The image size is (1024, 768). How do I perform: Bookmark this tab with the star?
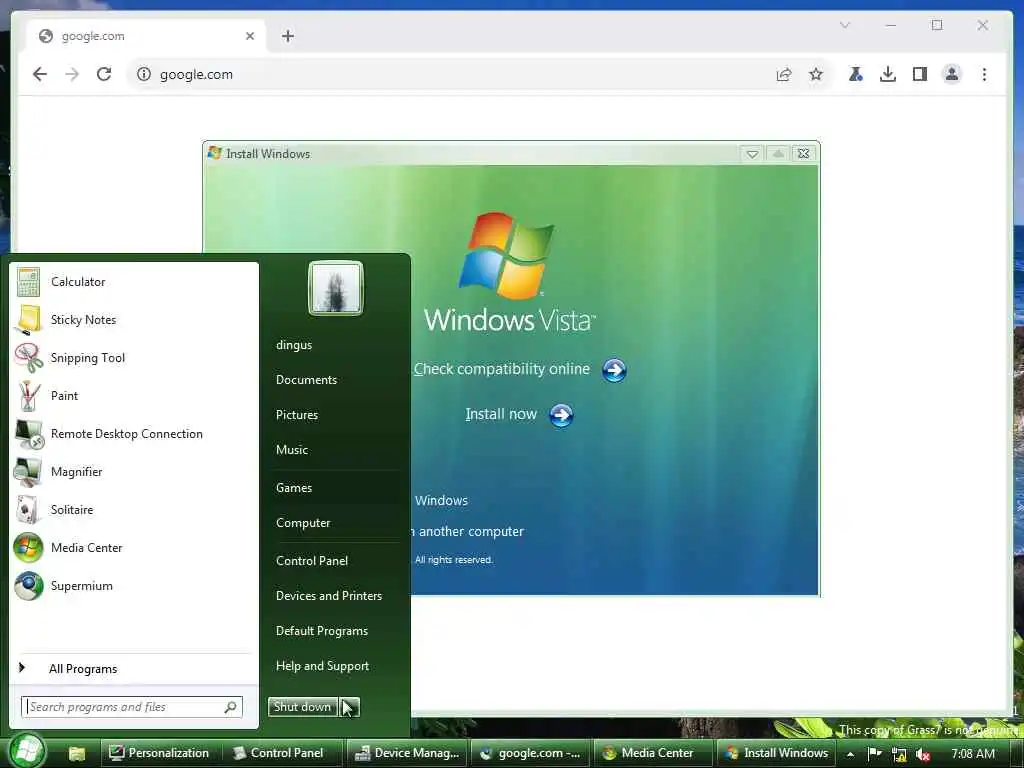pos(816,74)
